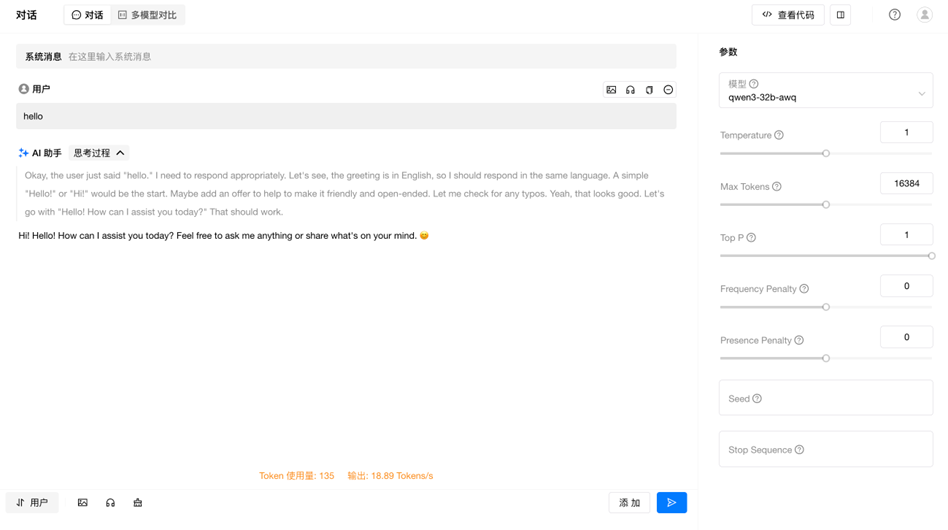The image size is (948, 530).
Task: Show help tooltip for Temperature
Action: (779, 135)
